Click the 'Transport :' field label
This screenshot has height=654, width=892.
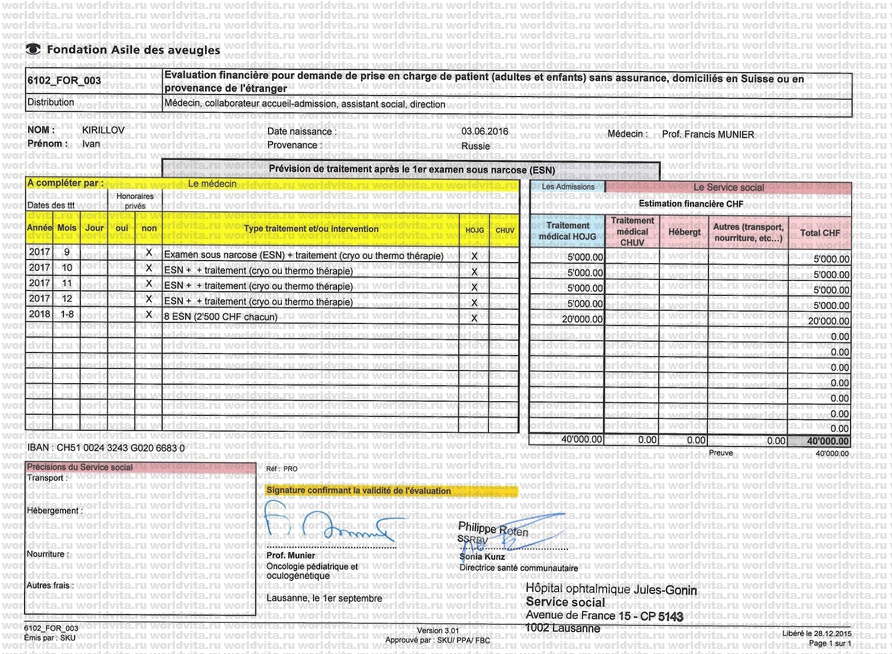click(x=47, y=478)
